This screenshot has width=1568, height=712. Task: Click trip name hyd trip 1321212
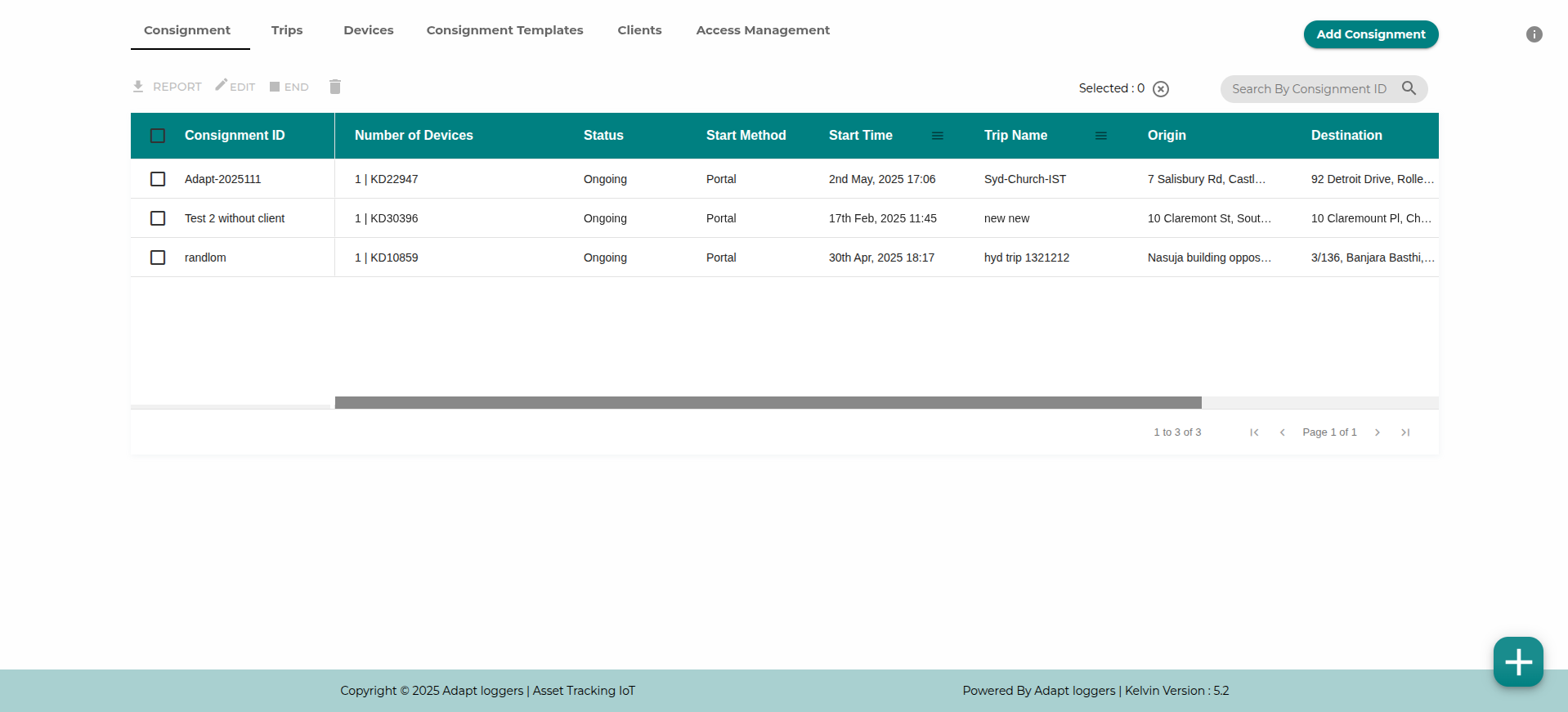tap(1027, 257)
